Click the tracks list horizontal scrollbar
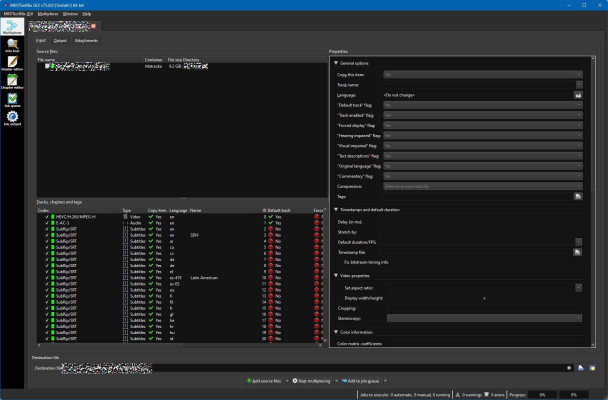Viewport: 608px width, 400px height. pos(181,345)
